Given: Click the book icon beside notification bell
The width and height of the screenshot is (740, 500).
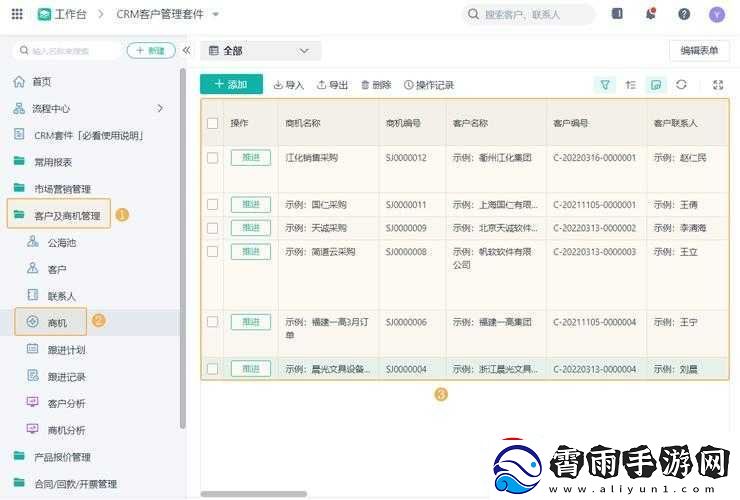Looking at the screenshot, I should [617, 14].
